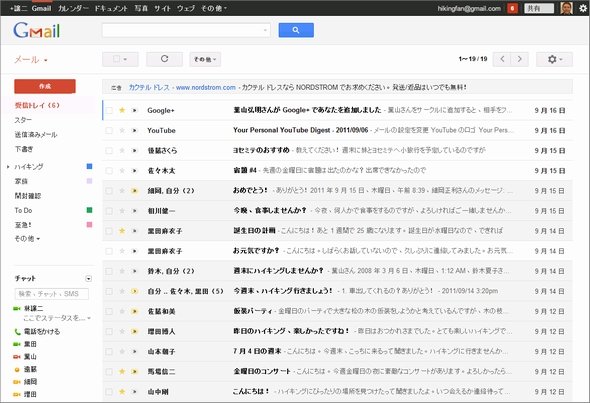The height and width of the screenshot is (403, 590).
Task: Unstar the こんにちは！ message from 山中剛
Action: (122, 392)
